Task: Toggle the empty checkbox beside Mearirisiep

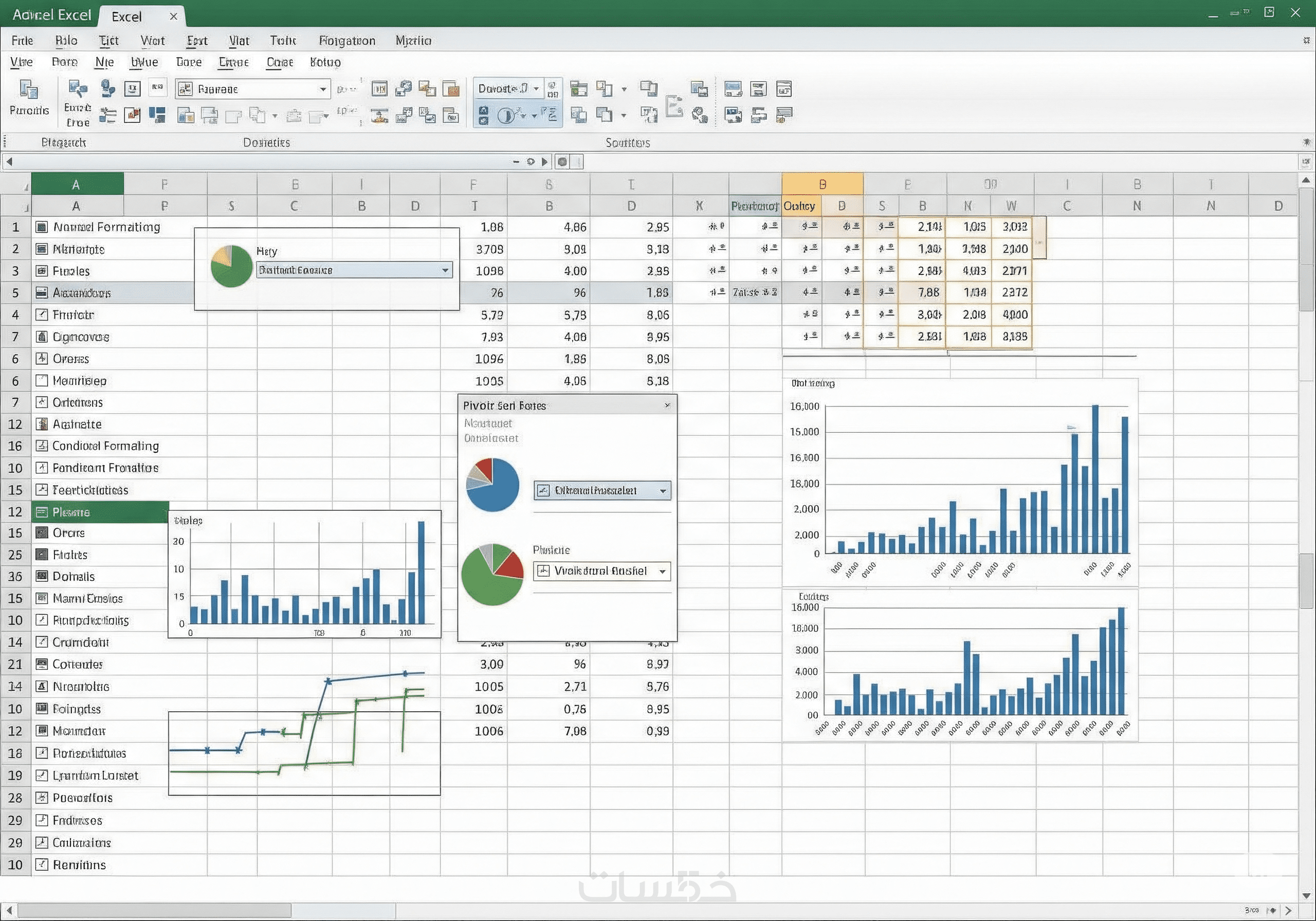Action: (41, 380)
